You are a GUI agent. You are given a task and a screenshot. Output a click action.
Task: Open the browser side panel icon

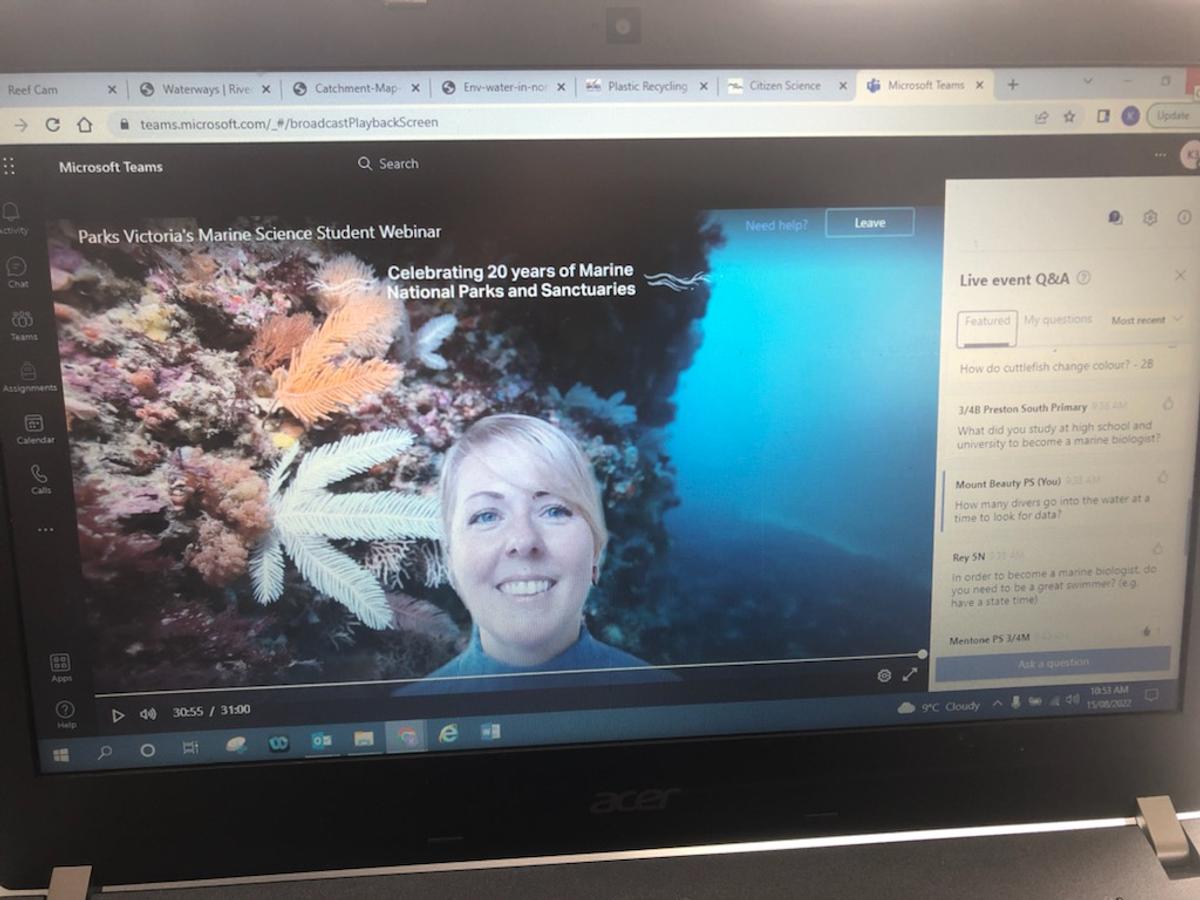pyautogui.click(x=1103, y=116)
